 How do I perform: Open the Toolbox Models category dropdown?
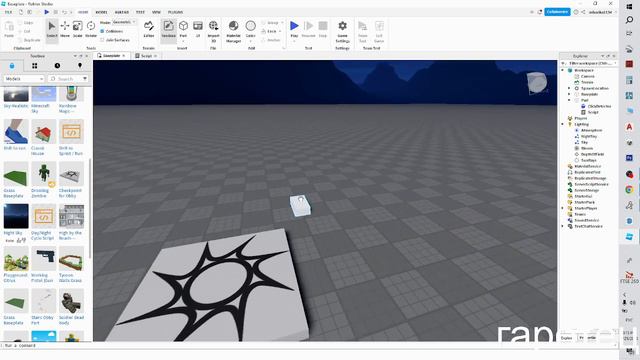[x=24, y=78]
